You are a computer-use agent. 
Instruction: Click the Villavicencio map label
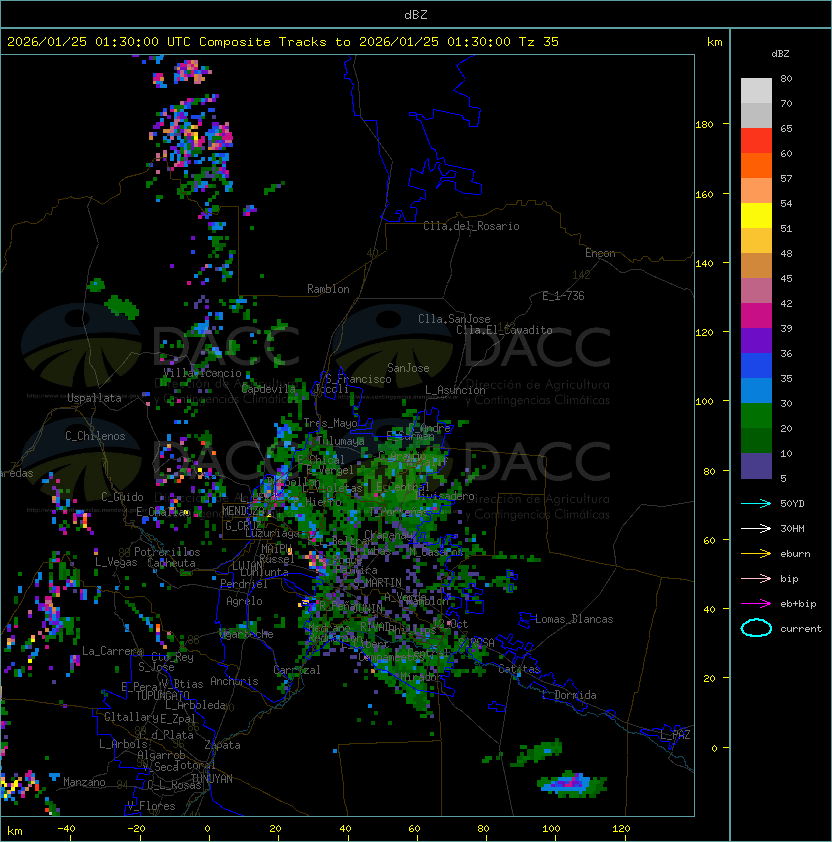[x=202, y=373]
